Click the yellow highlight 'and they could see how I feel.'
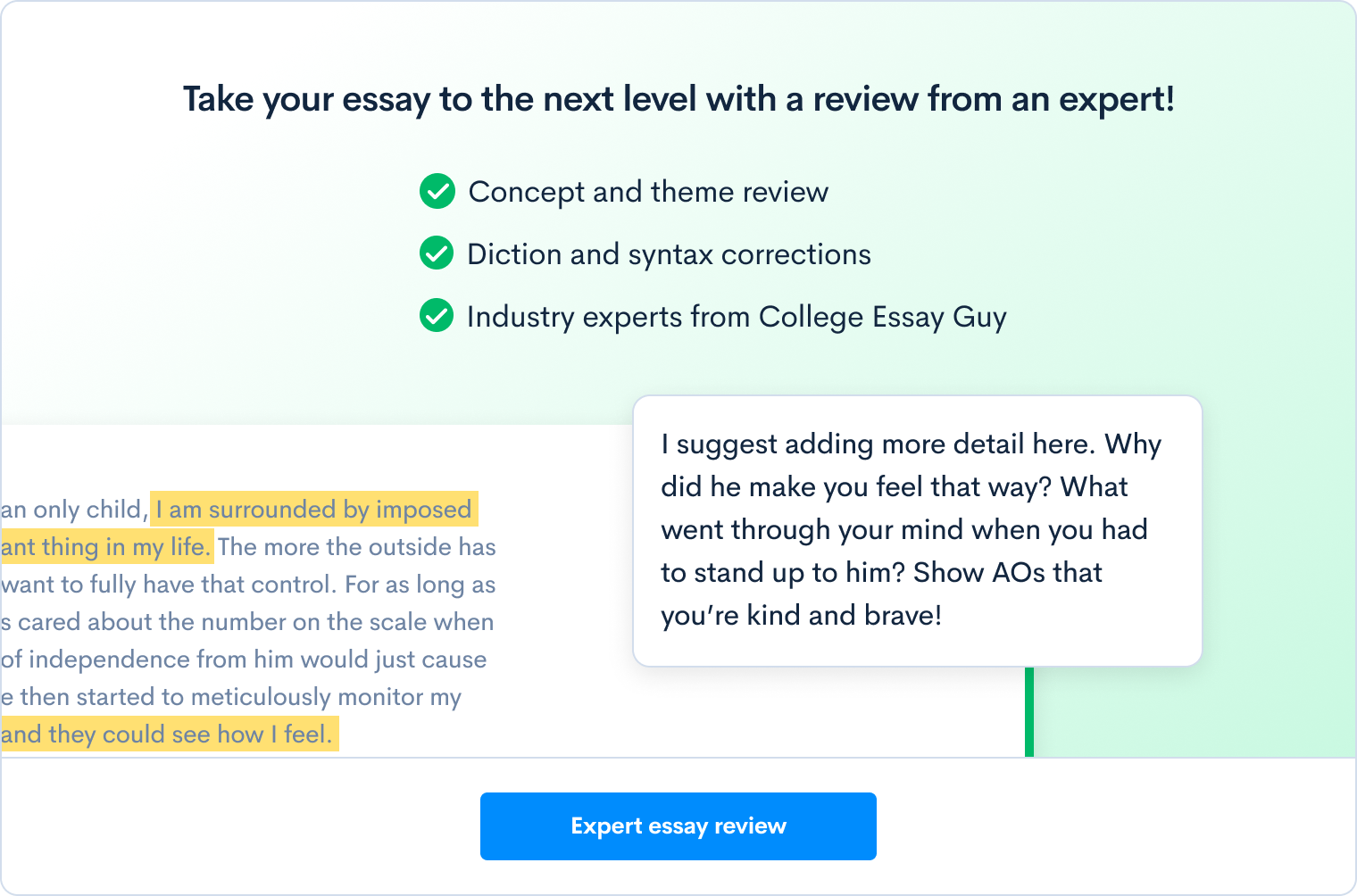Image resolution: width=1357 pixels, height=896 pixels. pyautogui.click(x=168, y=734)
